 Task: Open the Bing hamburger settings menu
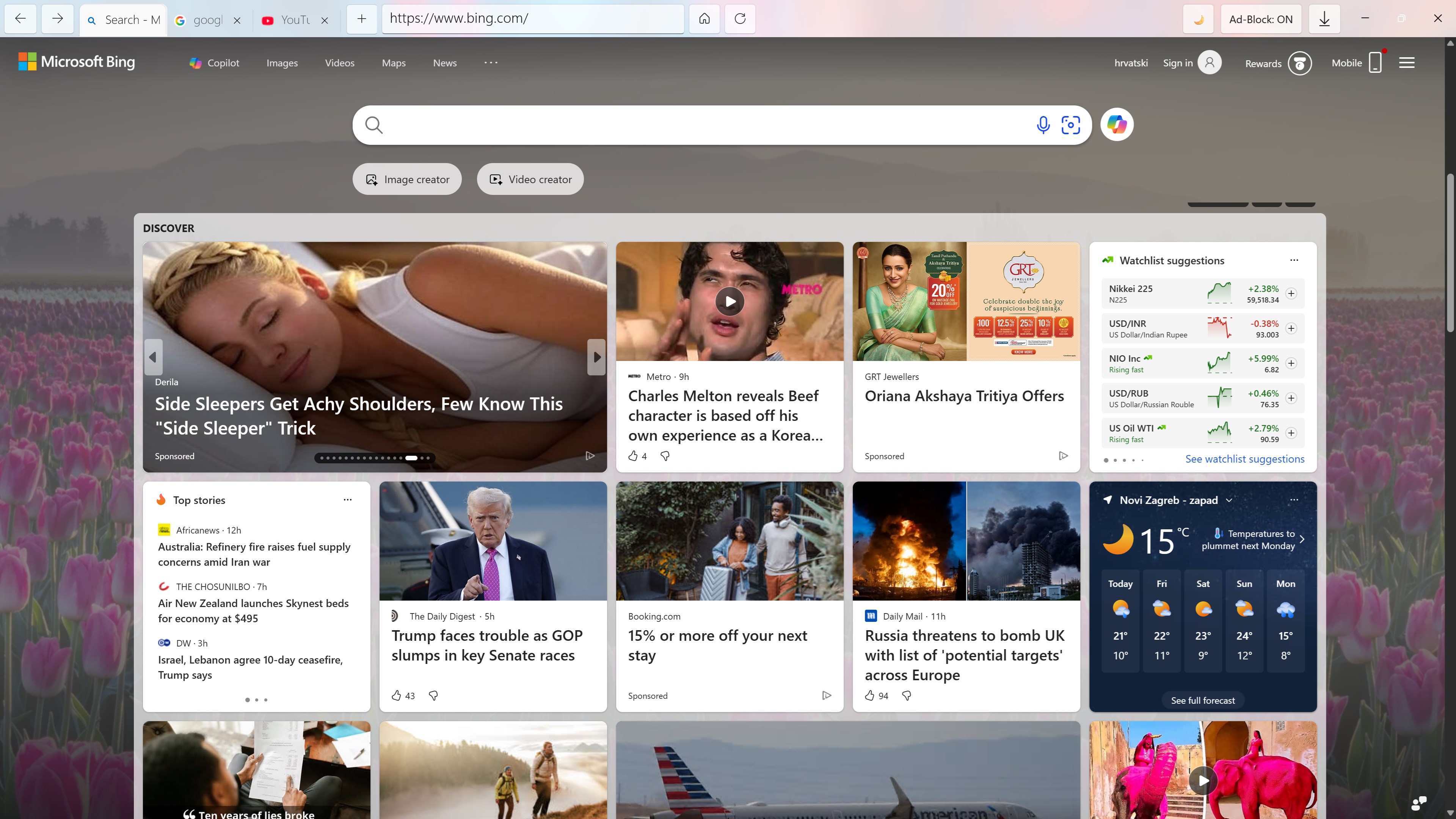point(1407,63)
